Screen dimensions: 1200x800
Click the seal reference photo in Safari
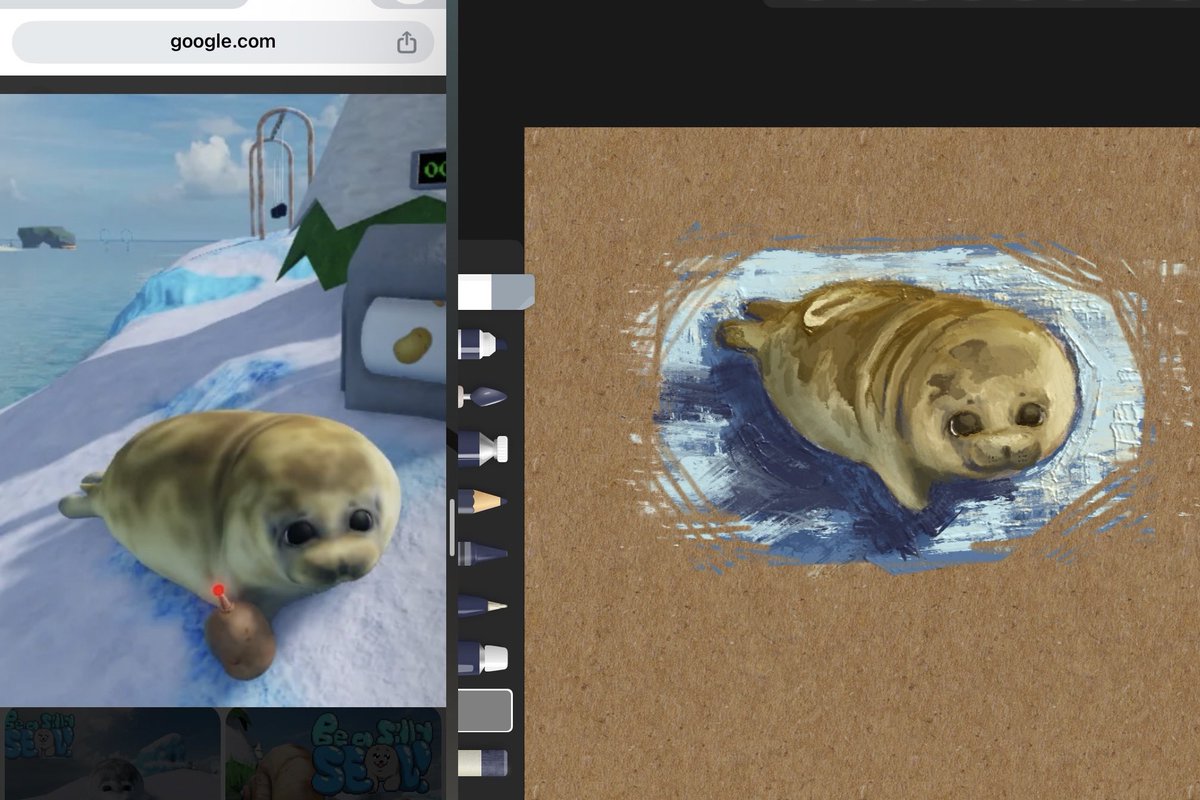click(x=222, y=400)
